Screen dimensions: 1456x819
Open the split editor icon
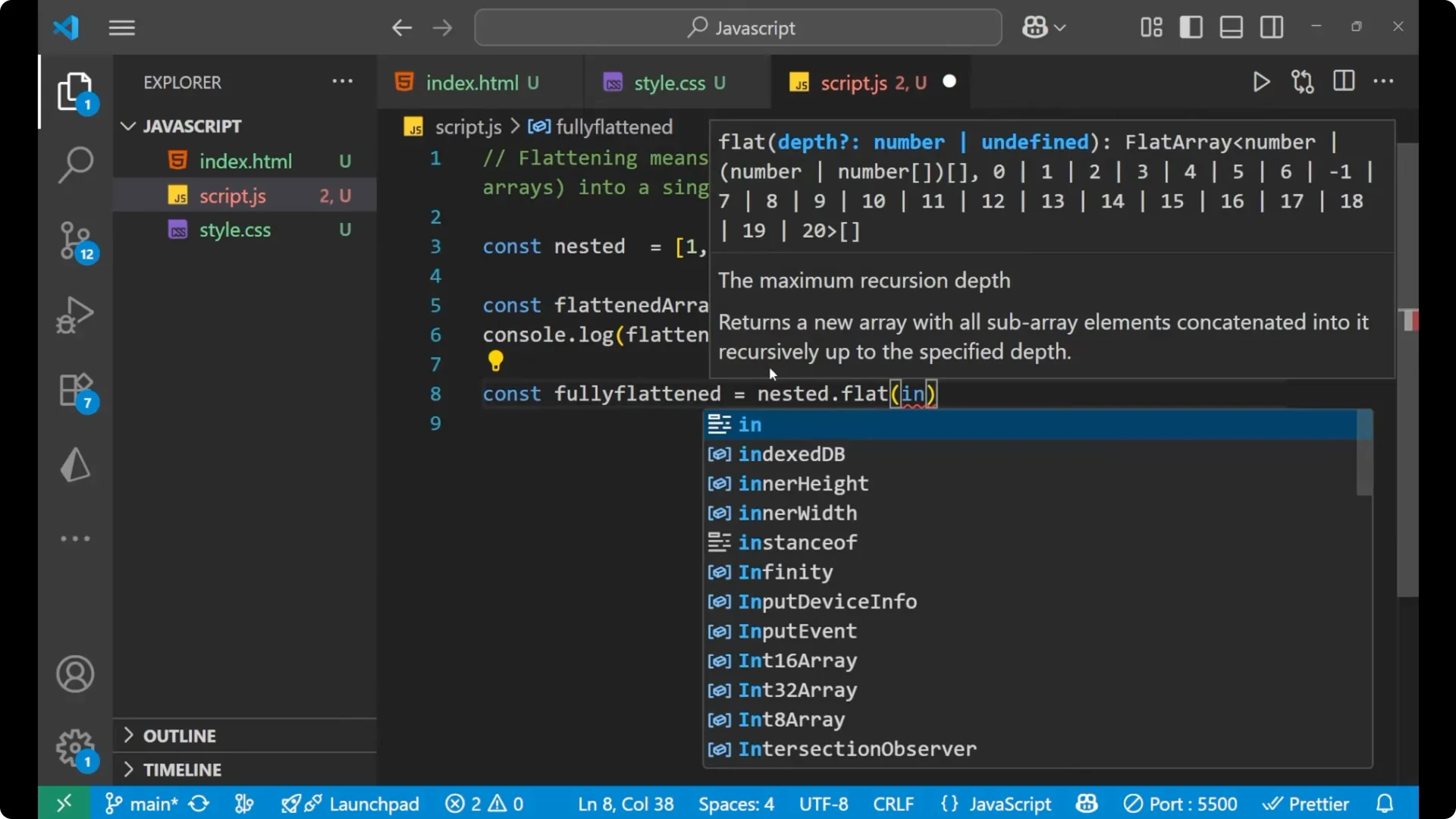(1343, 81)
